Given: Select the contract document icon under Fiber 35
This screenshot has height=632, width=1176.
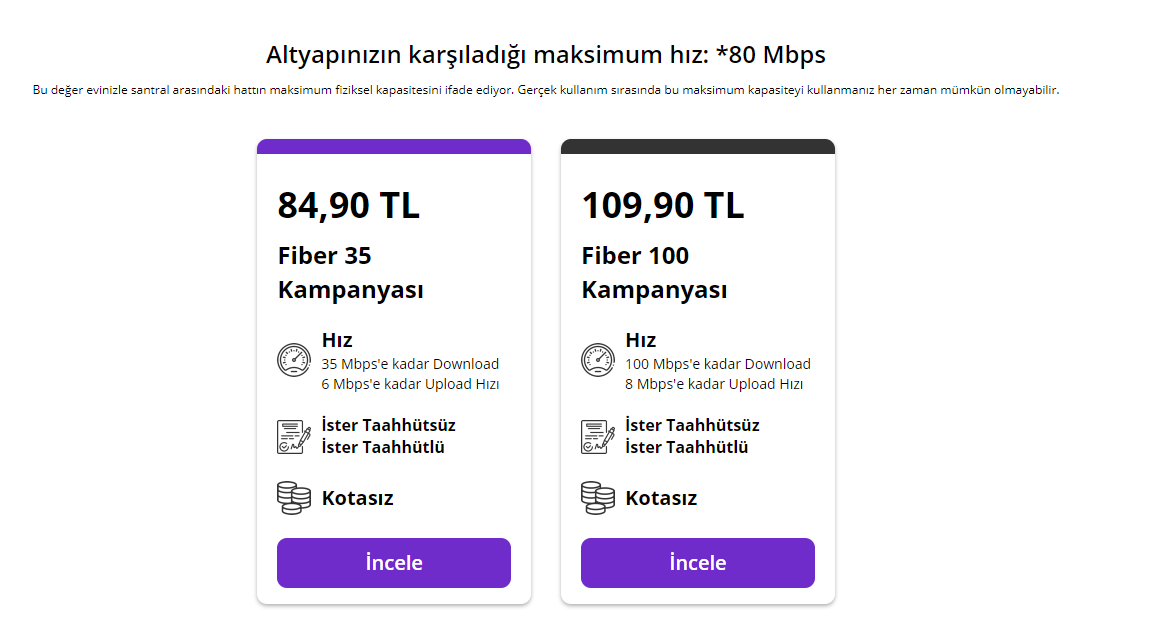Looking at the screenshot, I should click(294, 436).
